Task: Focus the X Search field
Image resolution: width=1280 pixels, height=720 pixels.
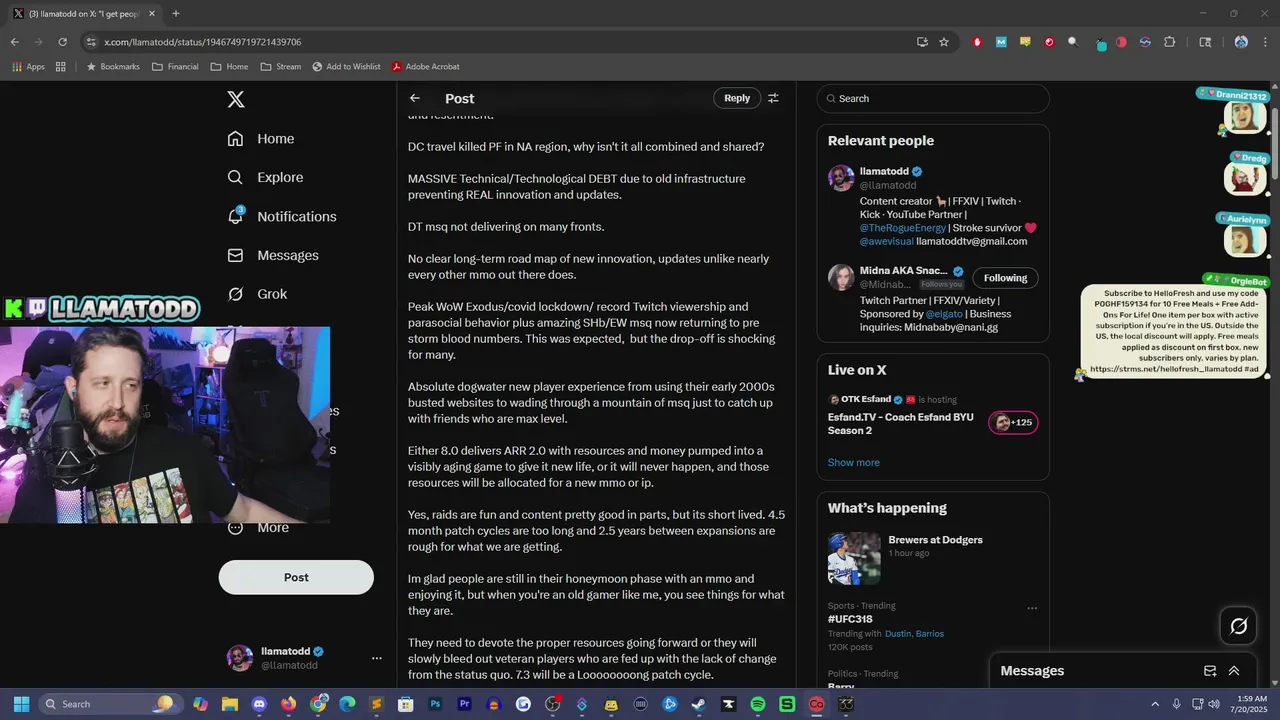Action: pos(933,98)
